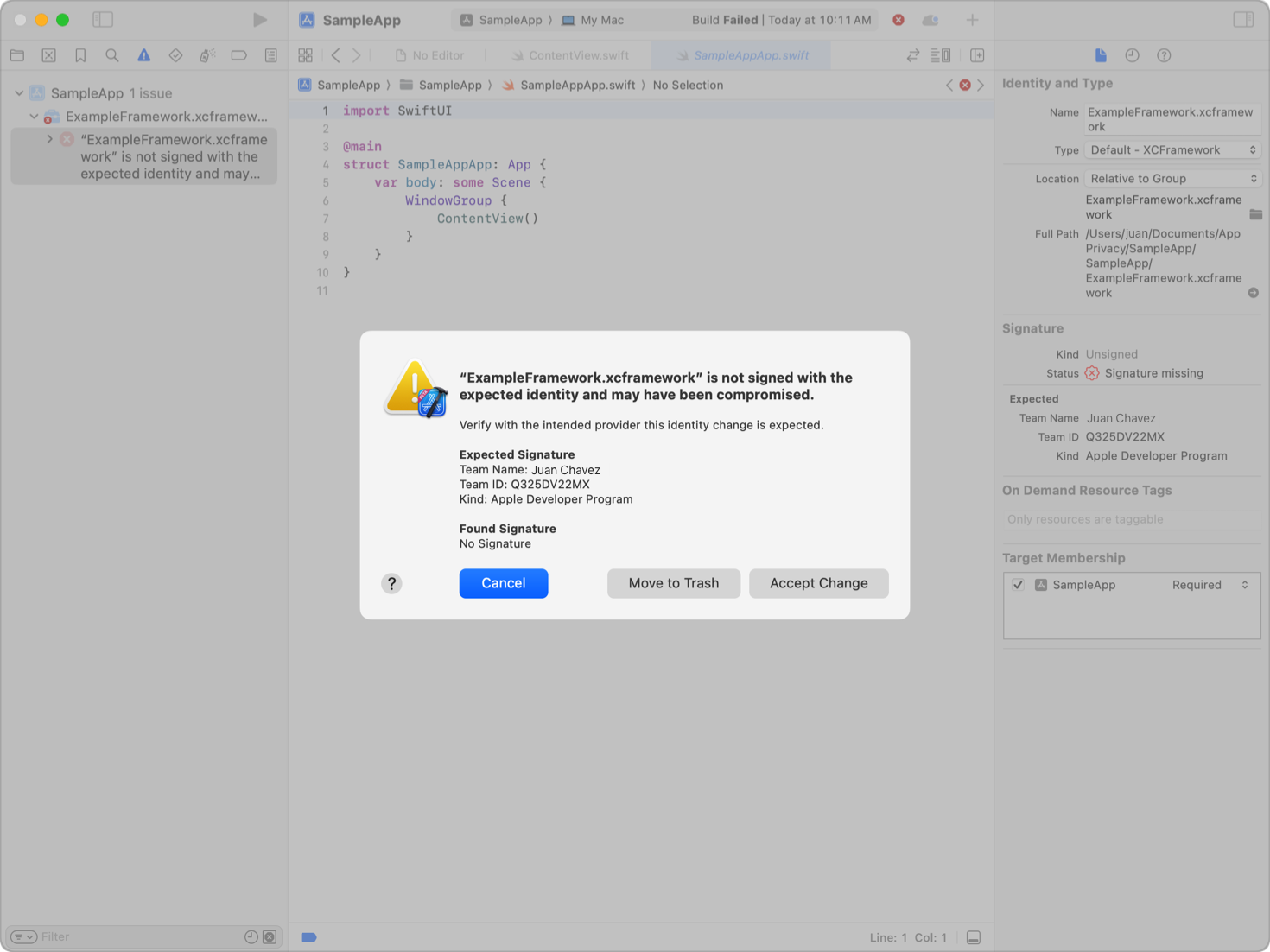Open the Quick Help inspector icon

[1164, 55]
